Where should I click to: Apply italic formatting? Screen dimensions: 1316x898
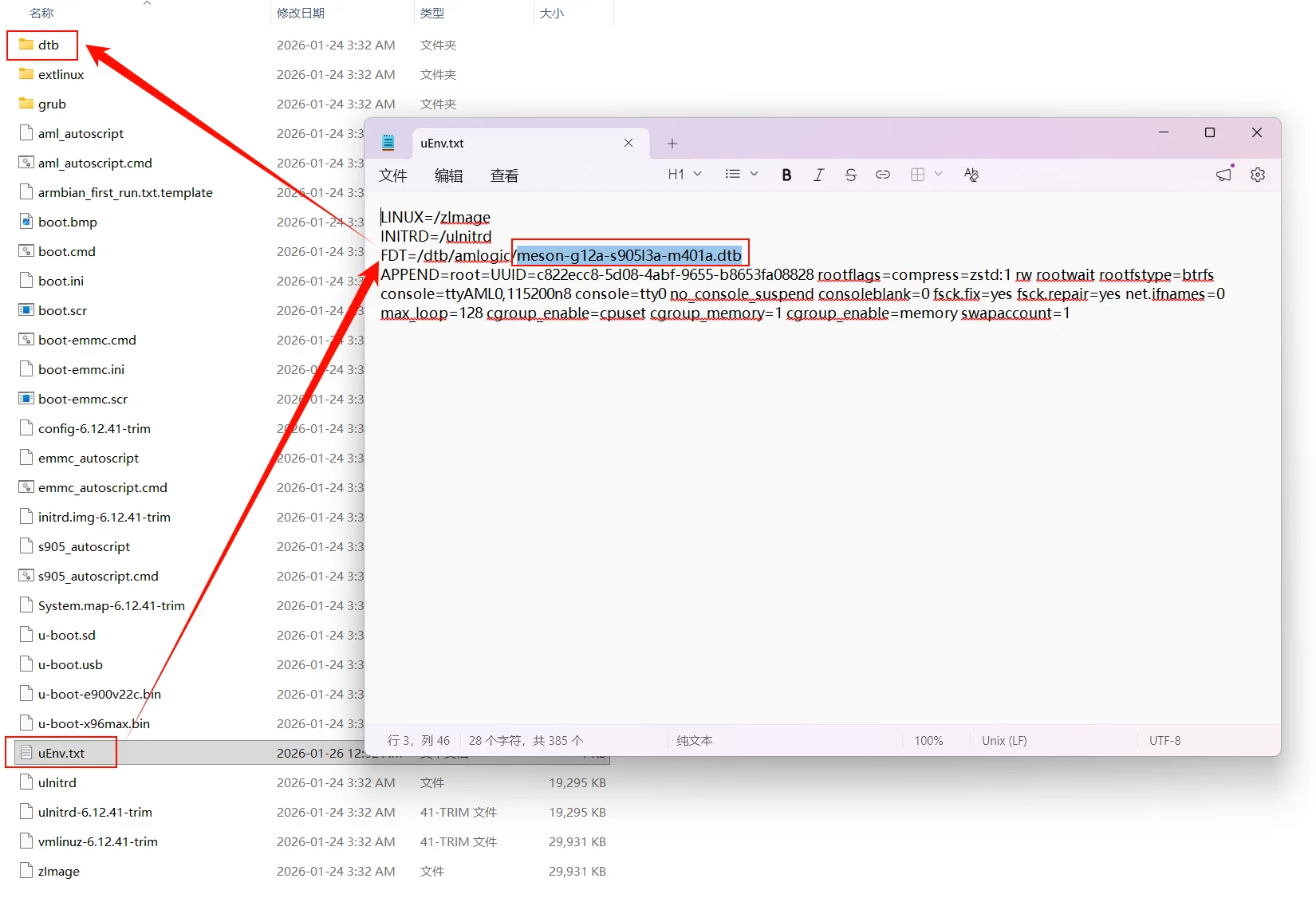click(818, 175)
